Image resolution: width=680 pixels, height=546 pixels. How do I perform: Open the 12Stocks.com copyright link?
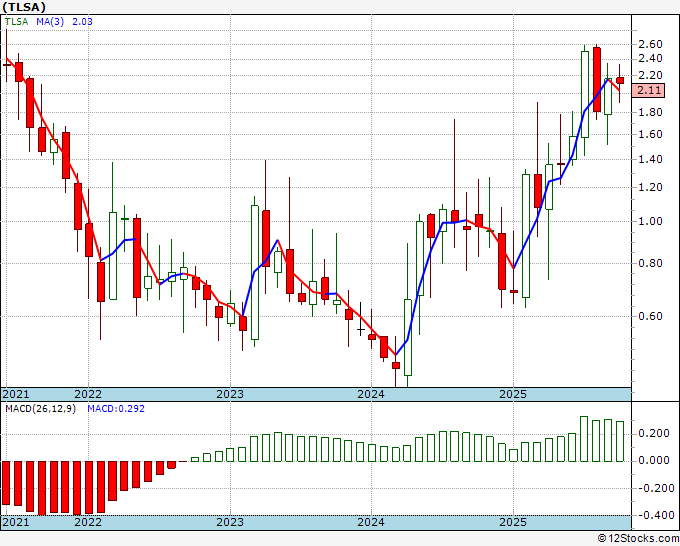click(x=638, y=539)
